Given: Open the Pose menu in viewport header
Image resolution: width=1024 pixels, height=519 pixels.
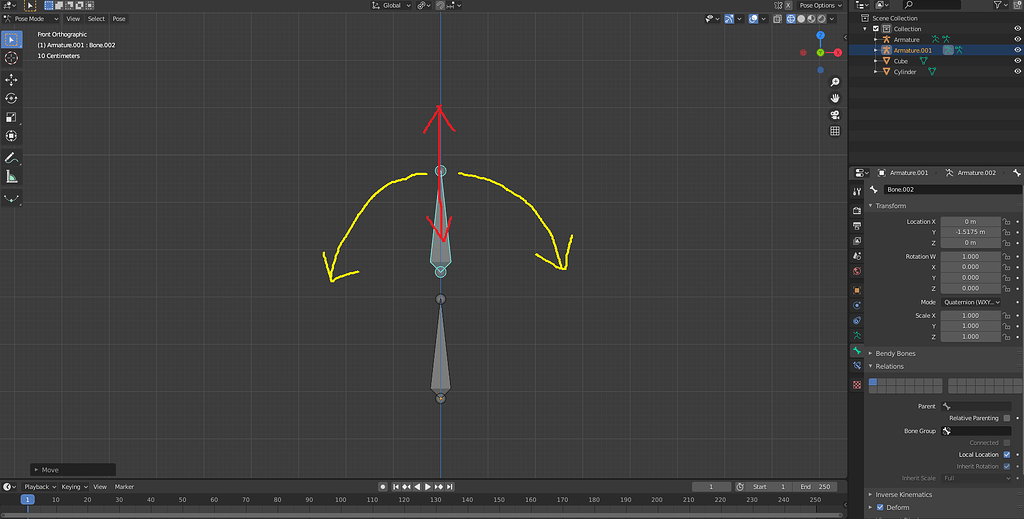Looking at the screenshot, I should click(x=119, y=19).
